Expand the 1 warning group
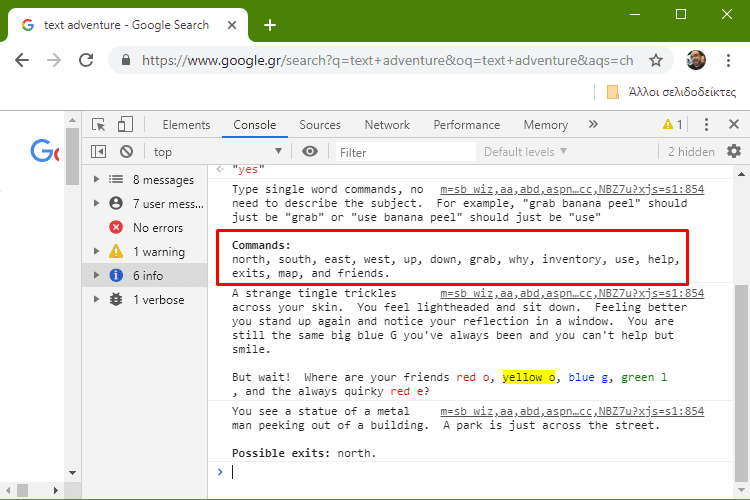The width and height of the screenshot is (750, 500). pos(96,251)
